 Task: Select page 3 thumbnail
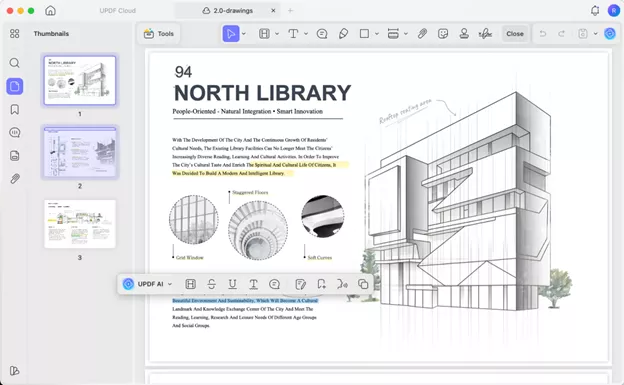tap(80, 224)
